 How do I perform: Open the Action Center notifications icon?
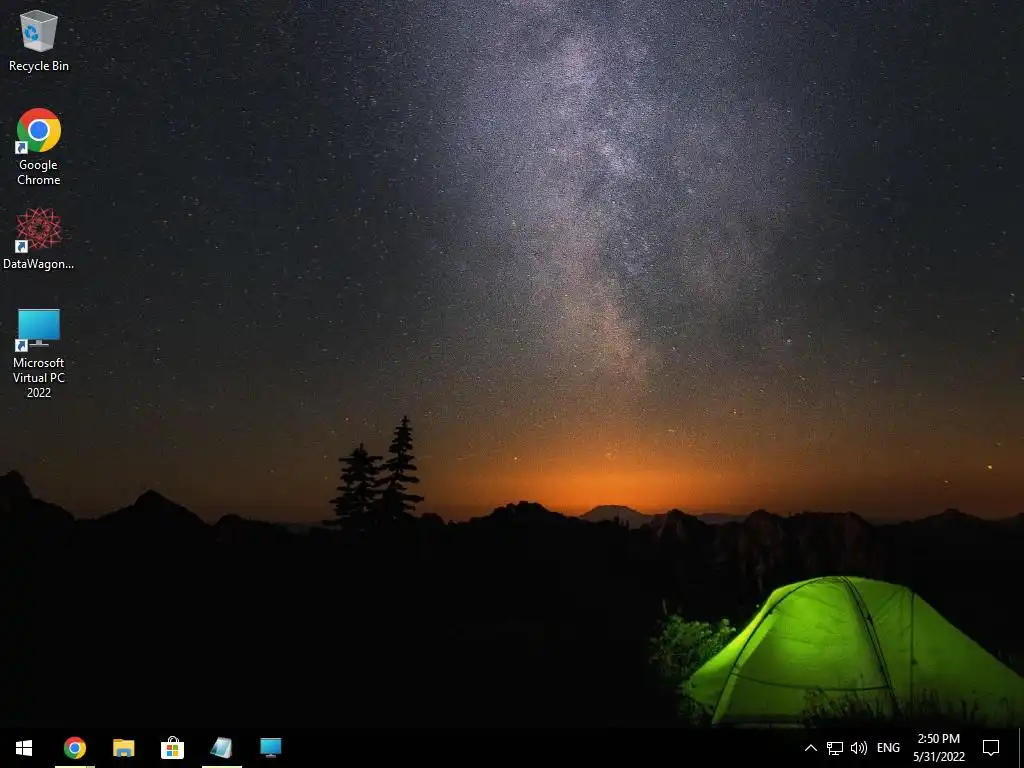(x=991, y=748)
